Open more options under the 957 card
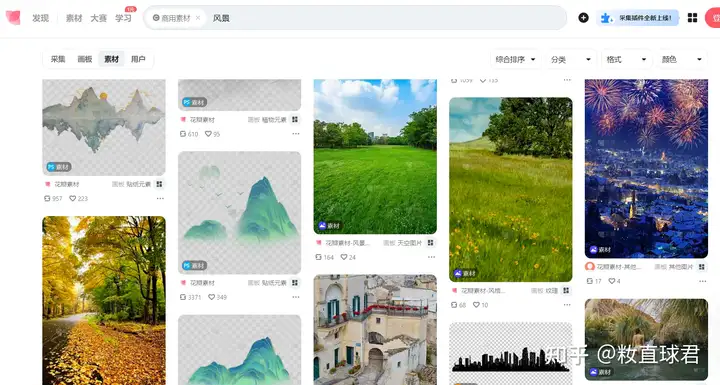 point(160,198)
